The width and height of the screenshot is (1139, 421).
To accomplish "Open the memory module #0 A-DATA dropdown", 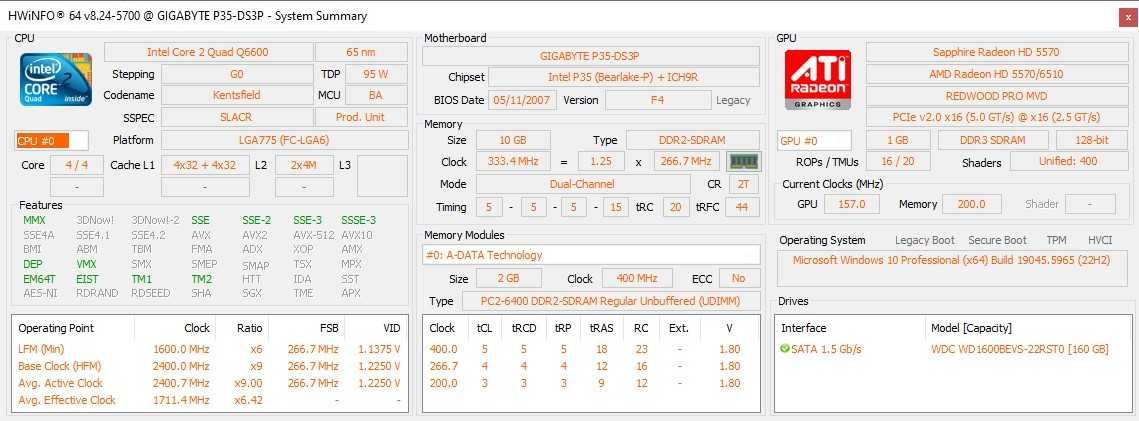I will tap(591, 255).
